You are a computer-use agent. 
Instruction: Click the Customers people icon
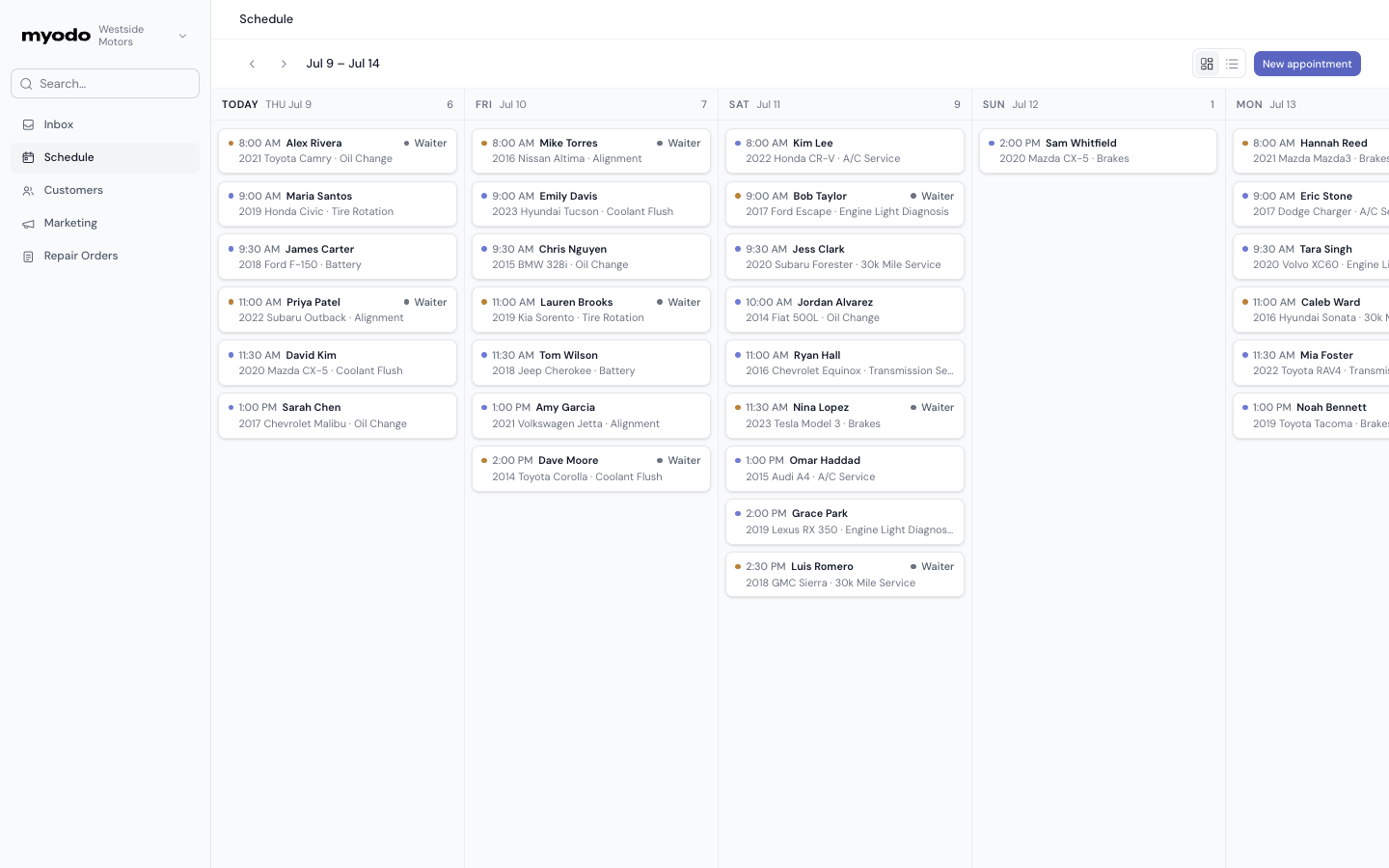click(28, 191)
